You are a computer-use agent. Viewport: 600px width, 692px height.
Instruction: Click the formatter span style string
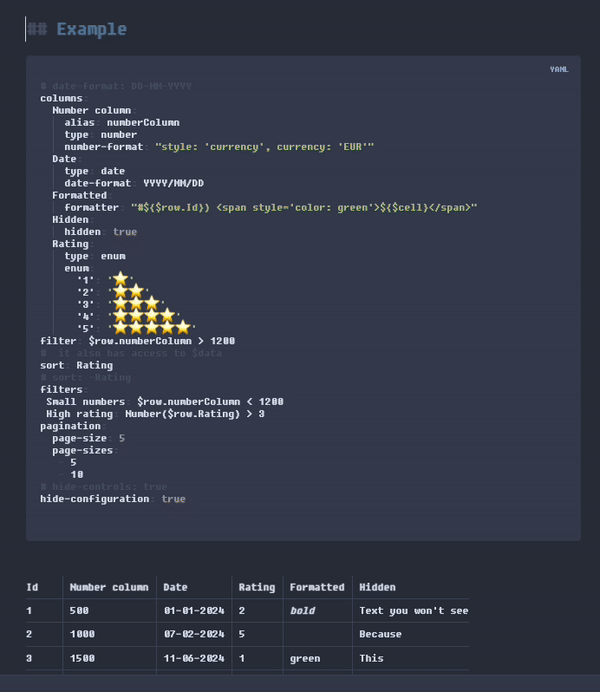[304, 207]
